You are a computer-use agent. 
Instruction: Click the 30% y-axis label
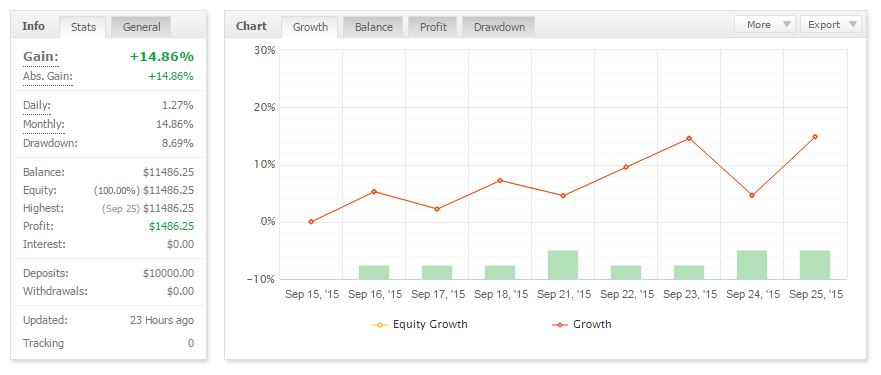[264, 50]
